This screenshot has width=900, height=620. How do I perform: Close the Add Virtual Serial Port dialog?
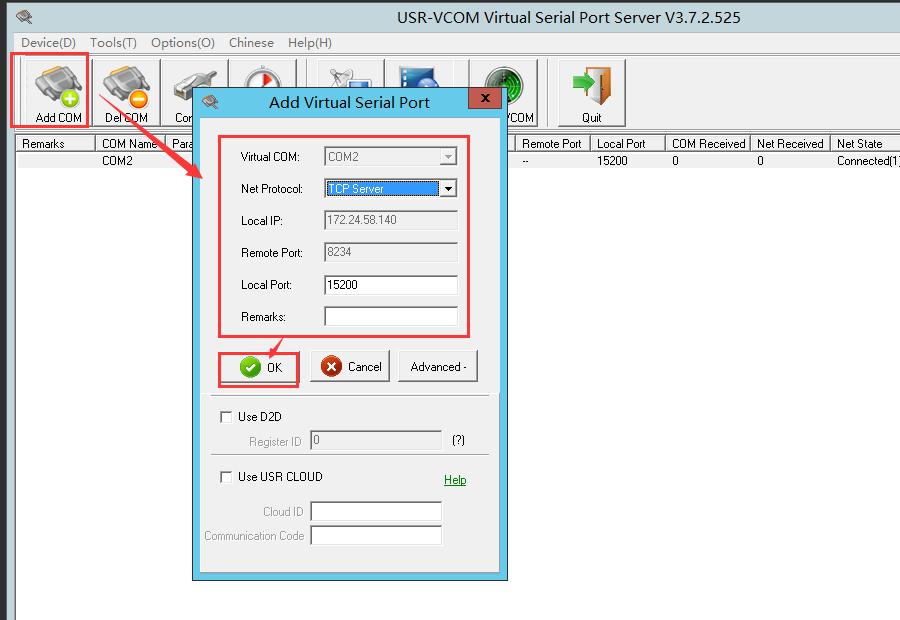(485, 98)
